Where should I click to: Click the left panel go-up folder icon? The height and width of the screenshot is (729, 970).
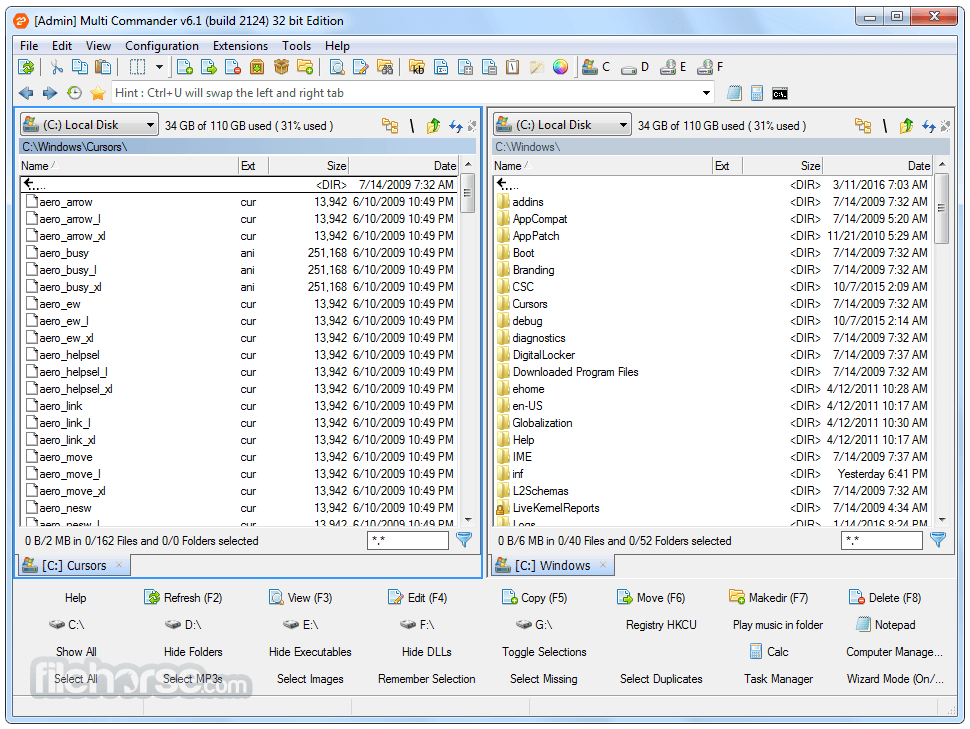point(433,126)
